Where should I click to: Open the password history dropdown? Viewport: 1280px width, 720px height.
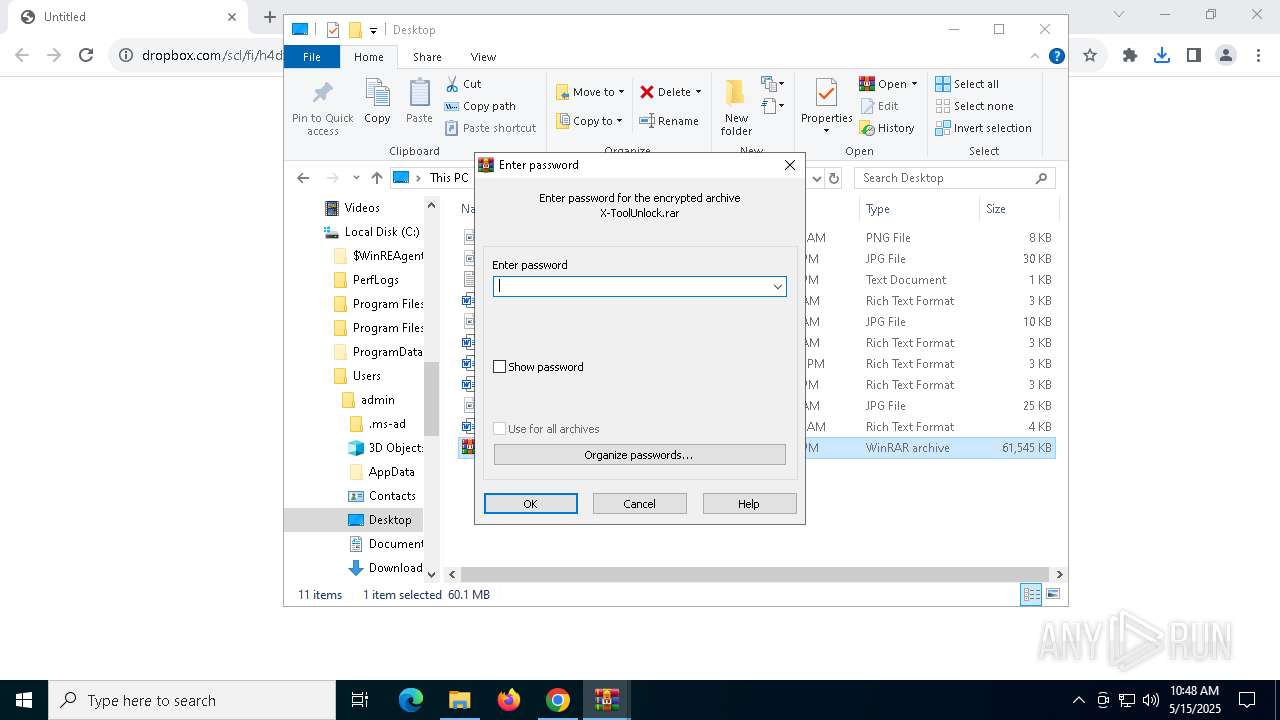(x=777, y=287)
